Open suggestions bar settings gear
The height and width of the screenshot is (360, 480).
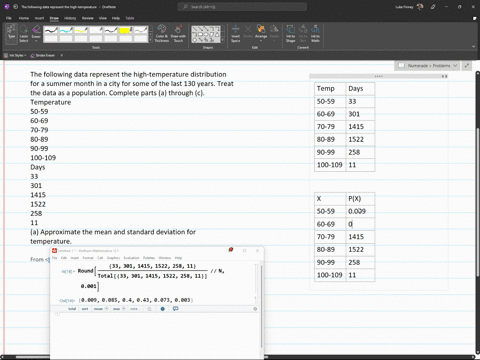point(255,309)
